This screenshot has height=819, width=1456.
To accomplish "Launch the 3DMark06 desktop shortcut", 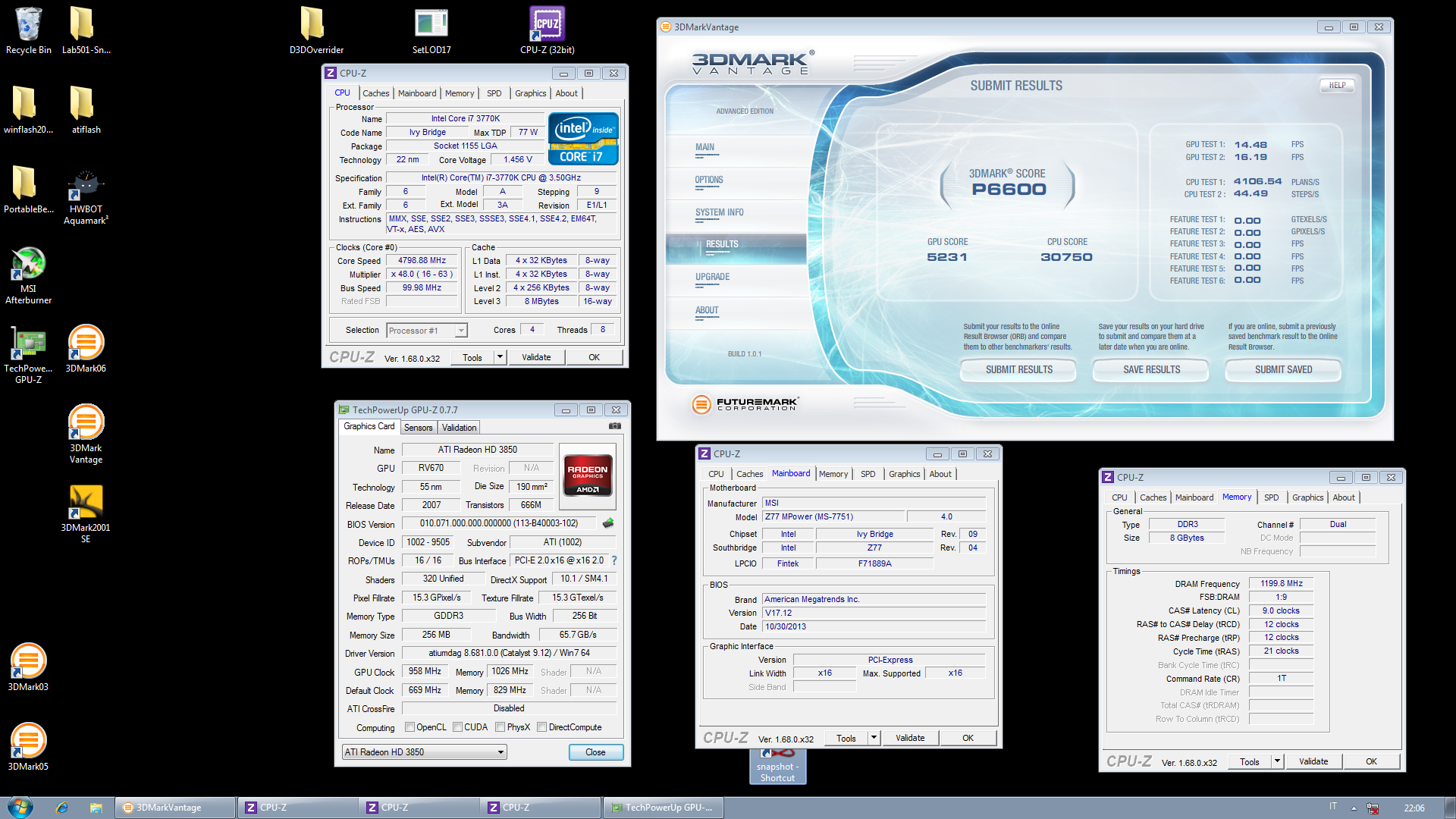I will (x=86, y=349).
